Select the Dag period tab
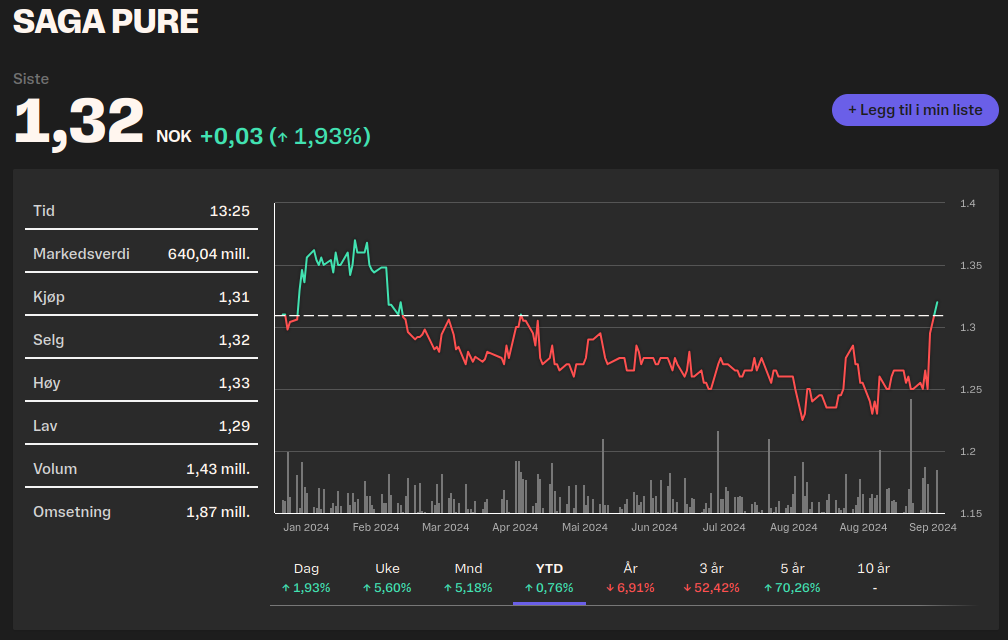Screen dimensions: 1008x640 click(x=306, y=578)
